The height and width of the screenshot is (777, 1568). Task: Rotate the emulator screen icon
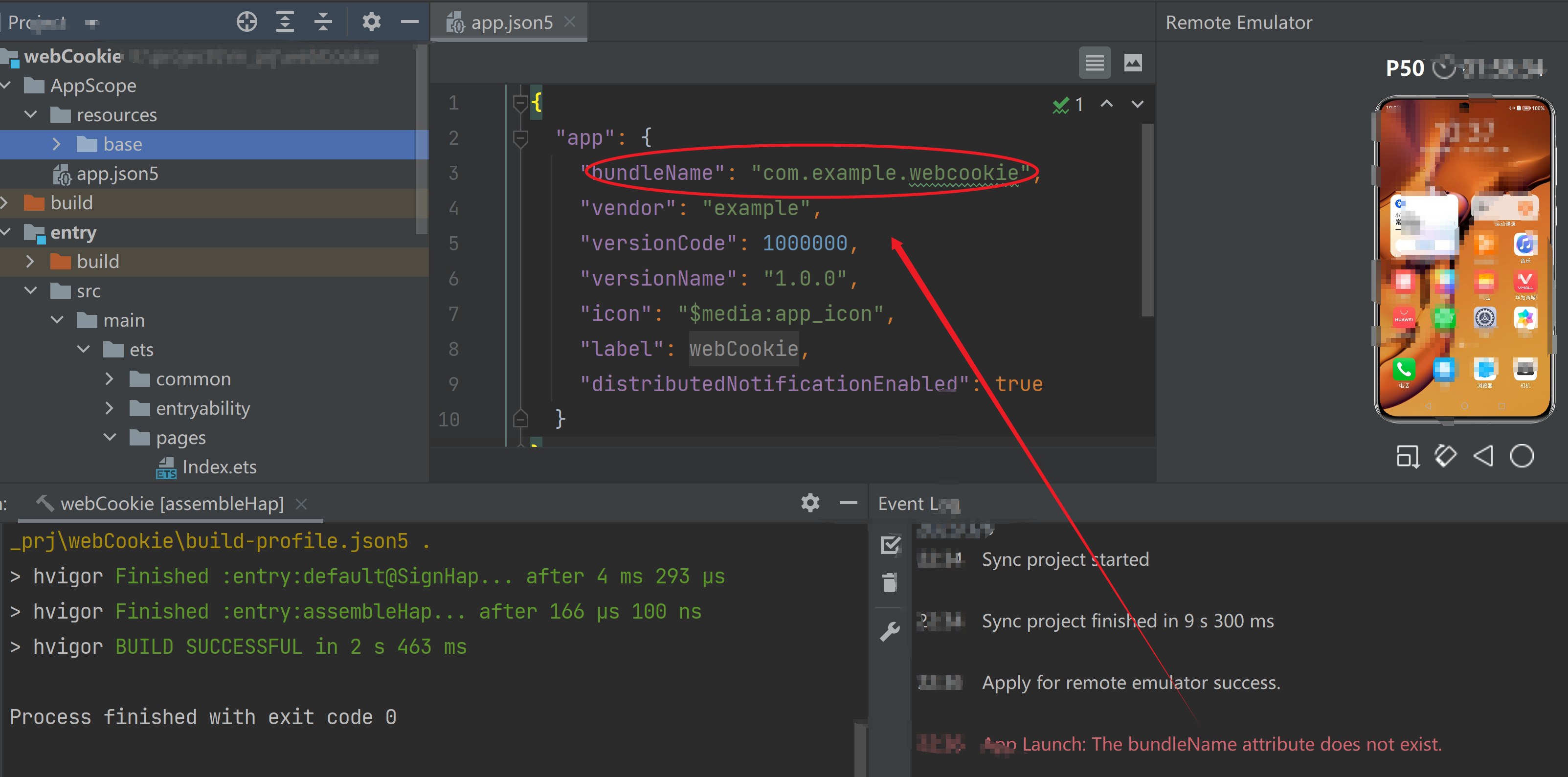[1445, 456]
